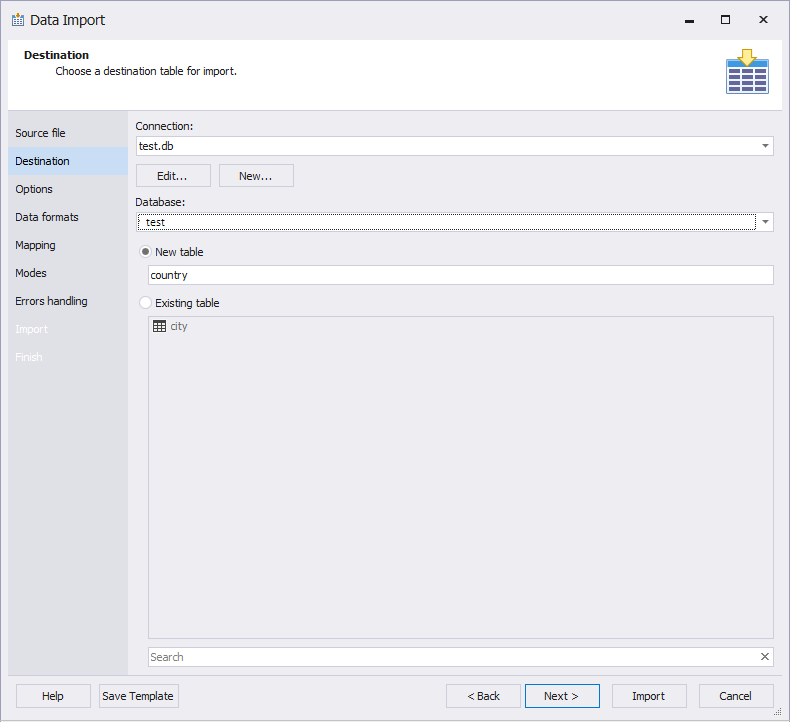Click the New... connection button
Screen dimensions: 790x722
coord(256,176)
